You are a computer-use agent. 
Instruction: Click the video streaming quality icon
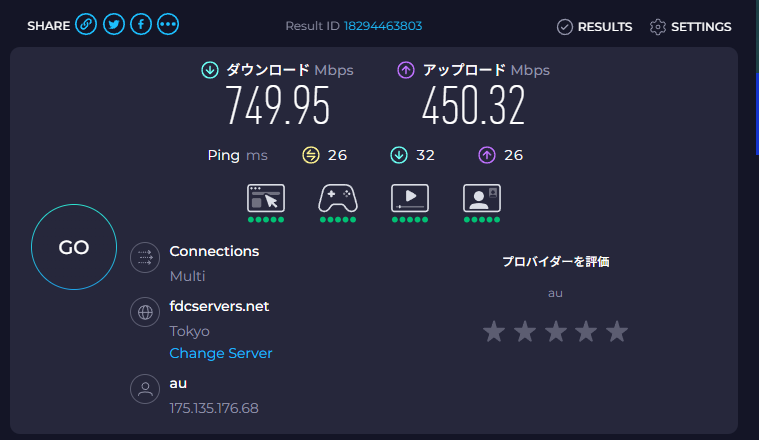(410, 198)
